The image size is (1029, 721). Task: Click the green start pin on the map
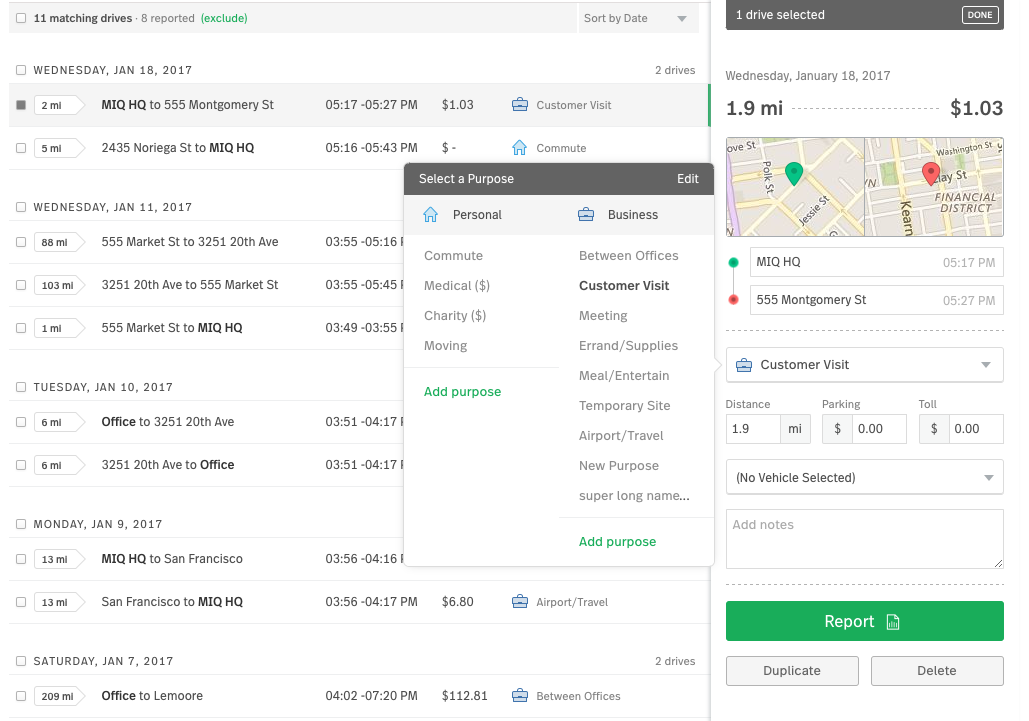[x=794, y=174]
